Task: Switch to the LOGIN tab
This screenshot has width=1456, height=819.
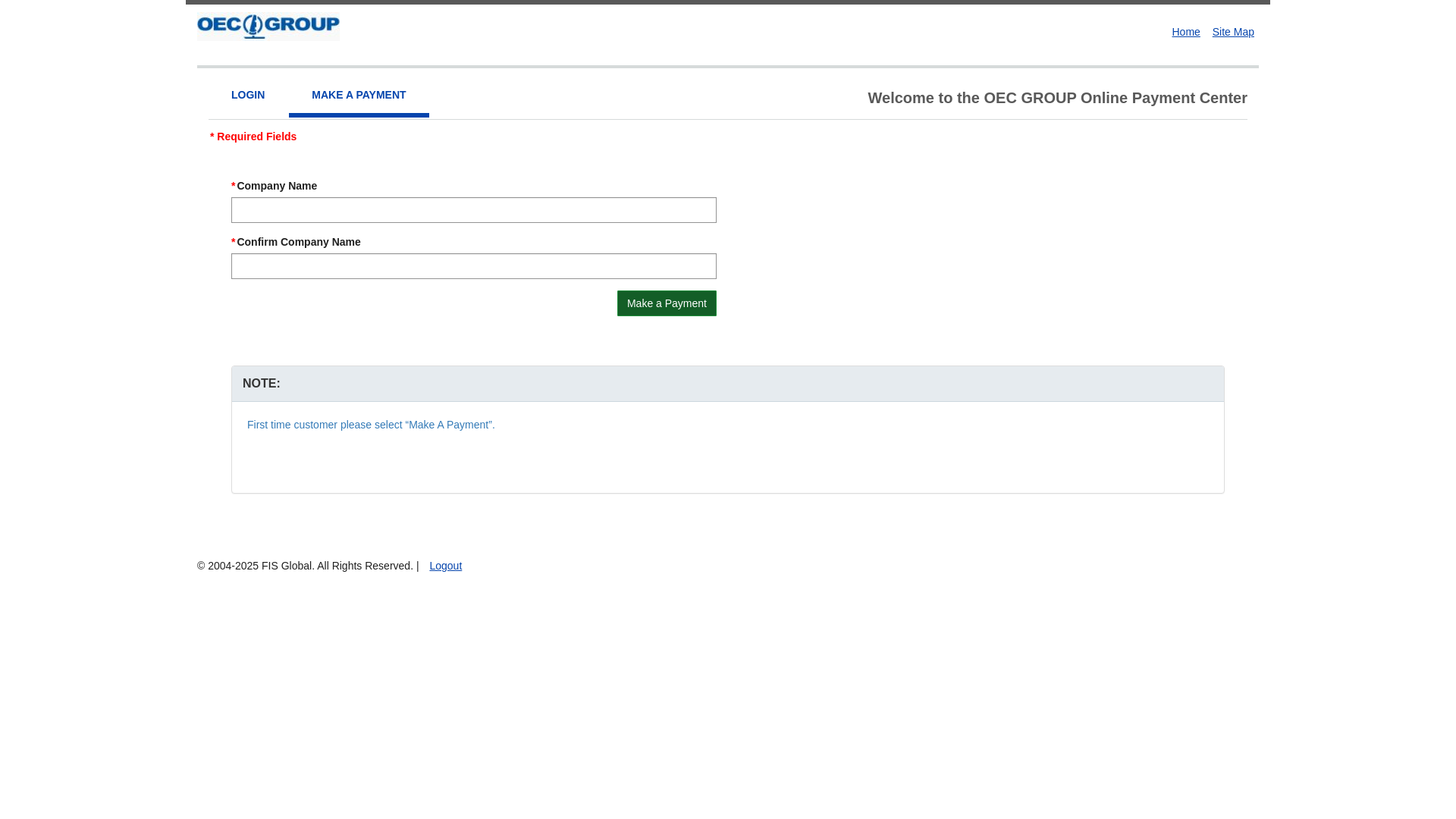Action: coord(248,95)
